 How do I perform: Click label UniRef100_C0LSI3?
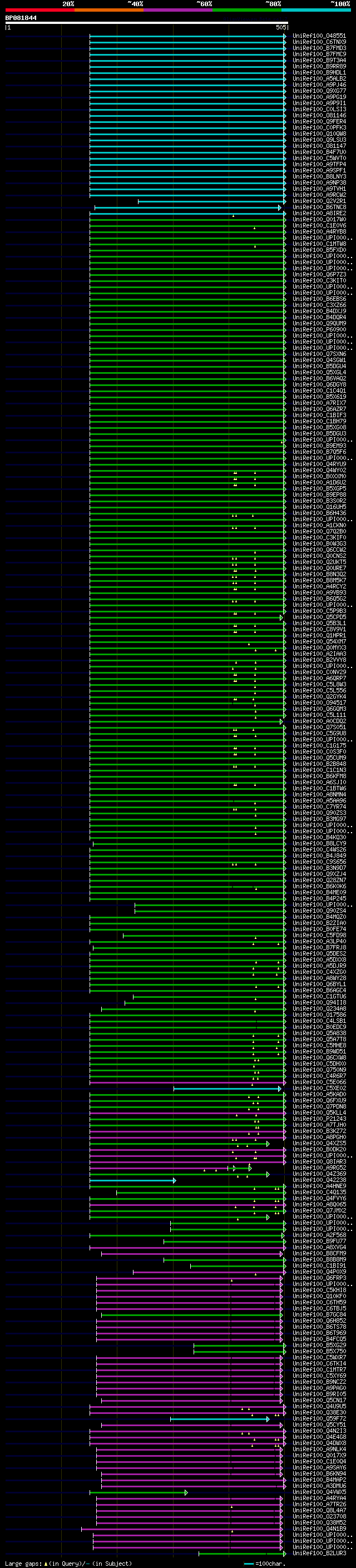click(319, 110)
